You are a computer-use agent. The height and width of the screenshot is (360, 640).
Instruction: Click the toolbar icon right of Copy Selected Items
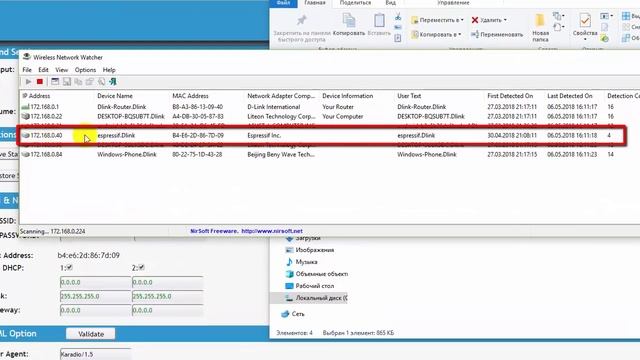pos(89,82)
